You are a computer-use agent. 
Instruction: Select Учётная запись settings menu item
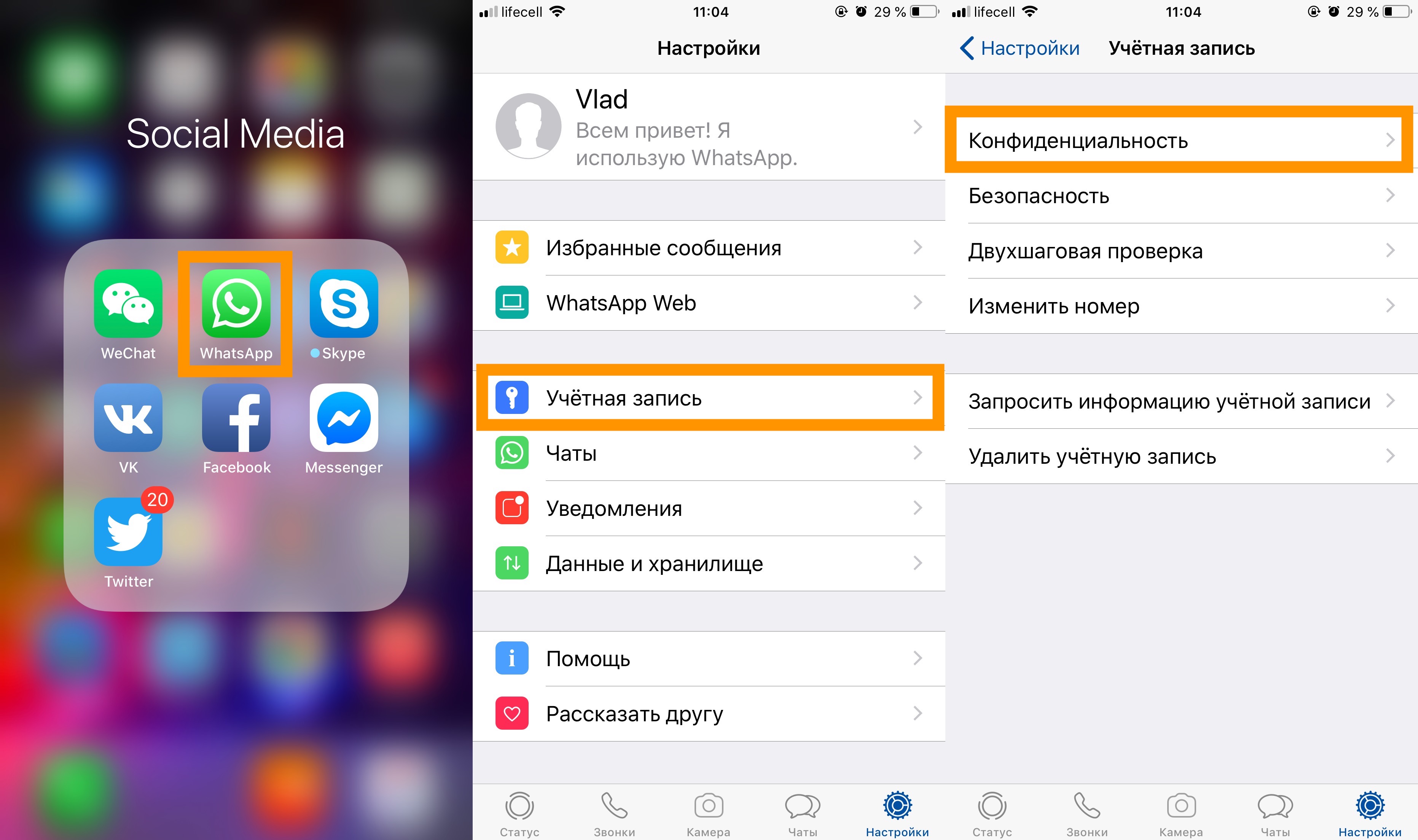click(x=708, y=397)
